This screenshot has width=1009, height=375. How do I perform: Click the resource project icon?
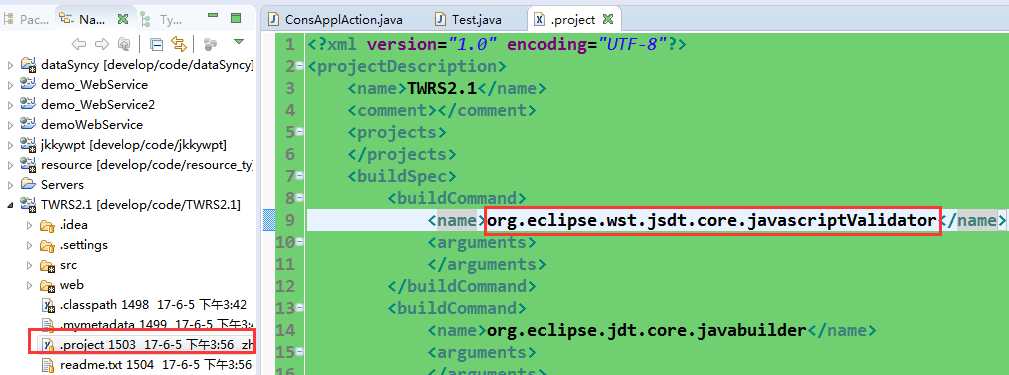click(28, 164)
